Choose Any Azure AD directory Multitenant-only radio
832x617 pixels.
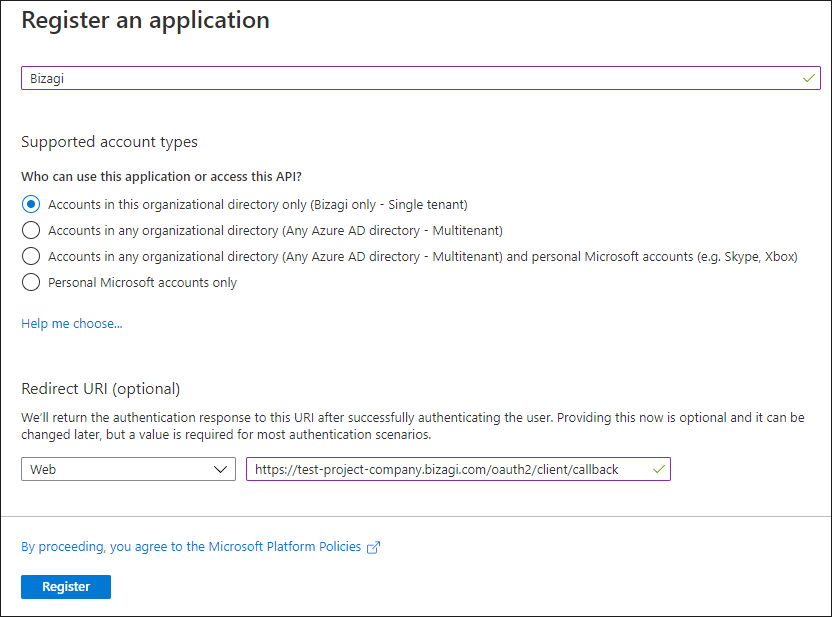coord(31,230)
